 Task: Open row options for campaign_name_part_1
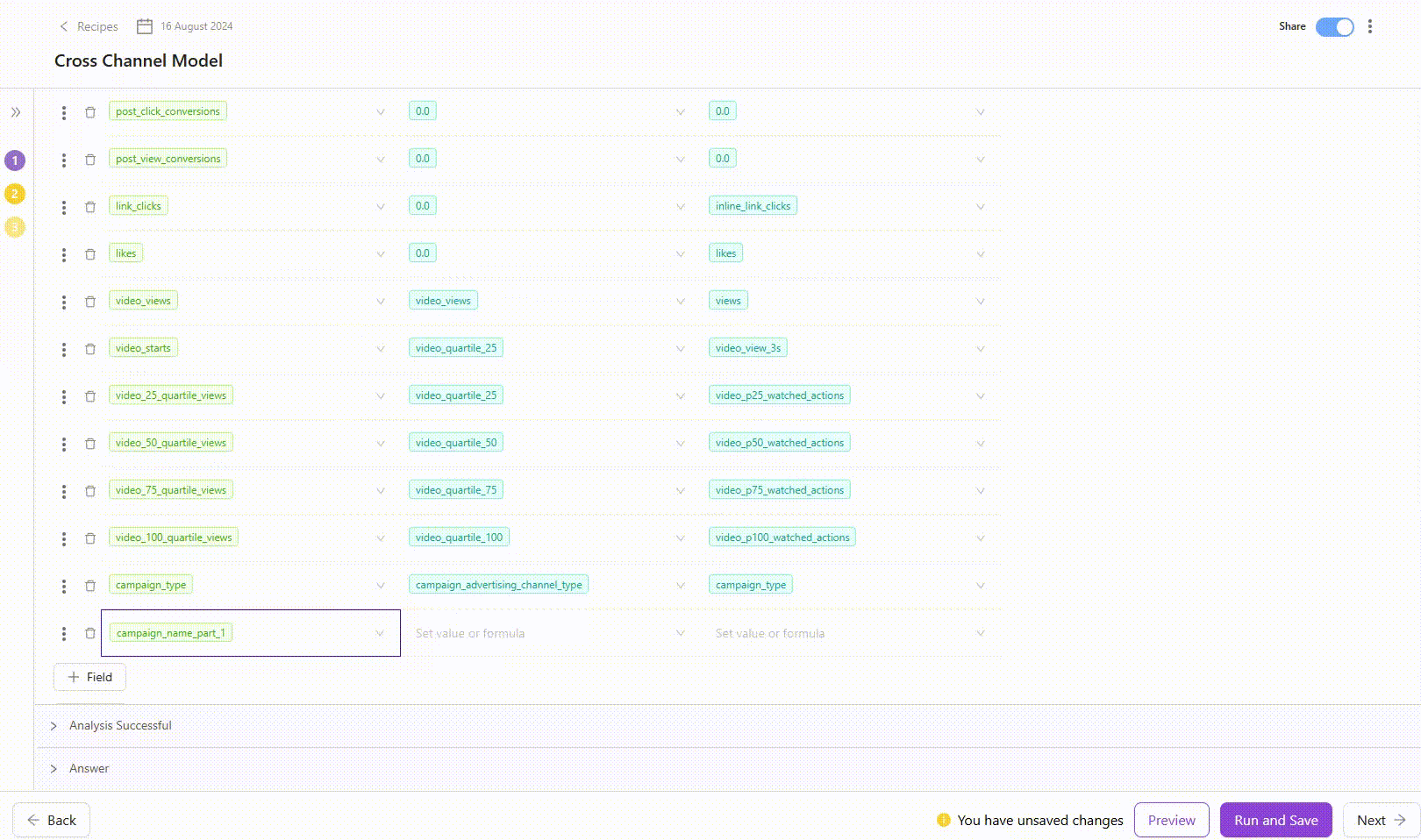[x=64, y=633]
